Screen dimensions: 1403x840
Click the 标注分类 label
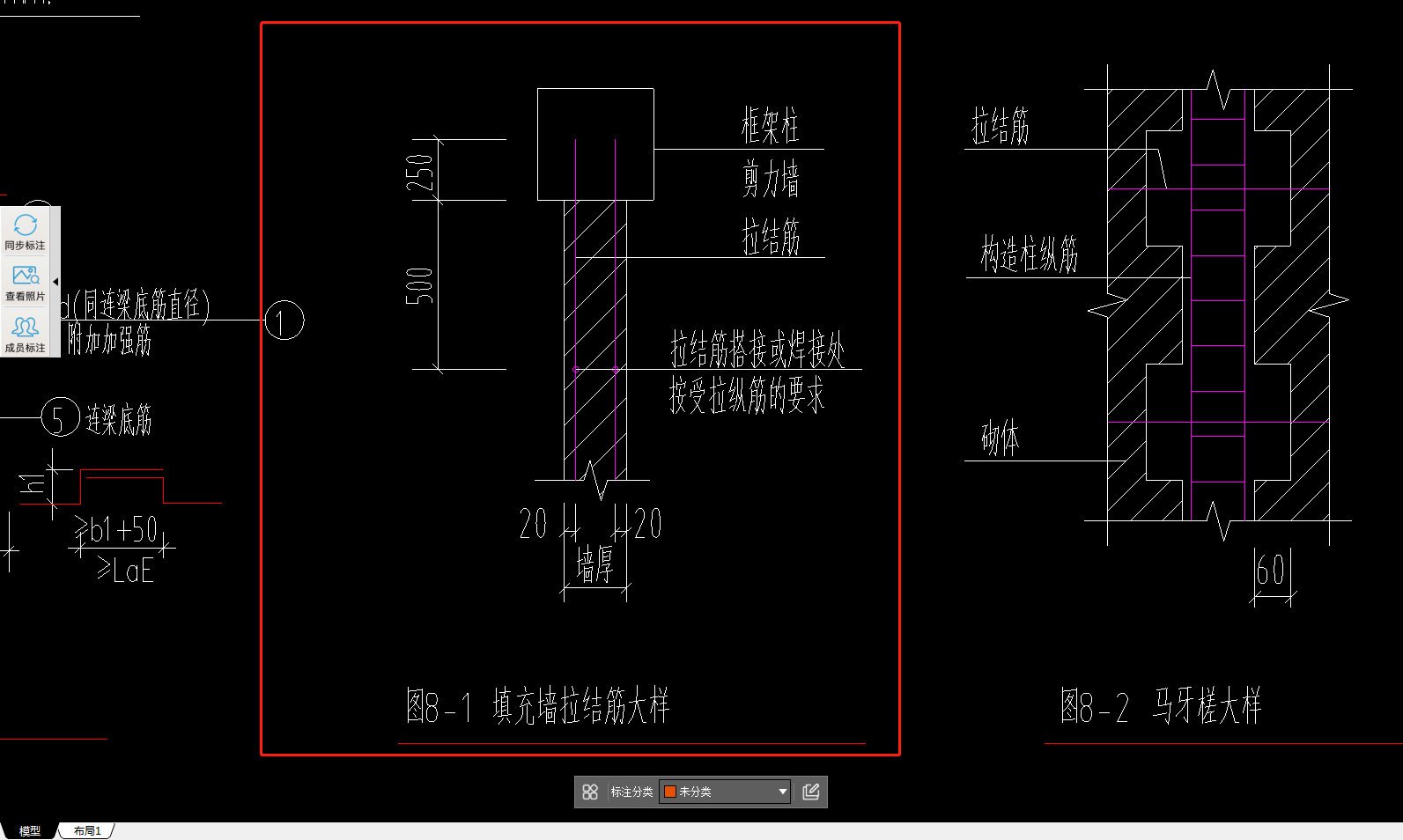click(x=631, y=792)
